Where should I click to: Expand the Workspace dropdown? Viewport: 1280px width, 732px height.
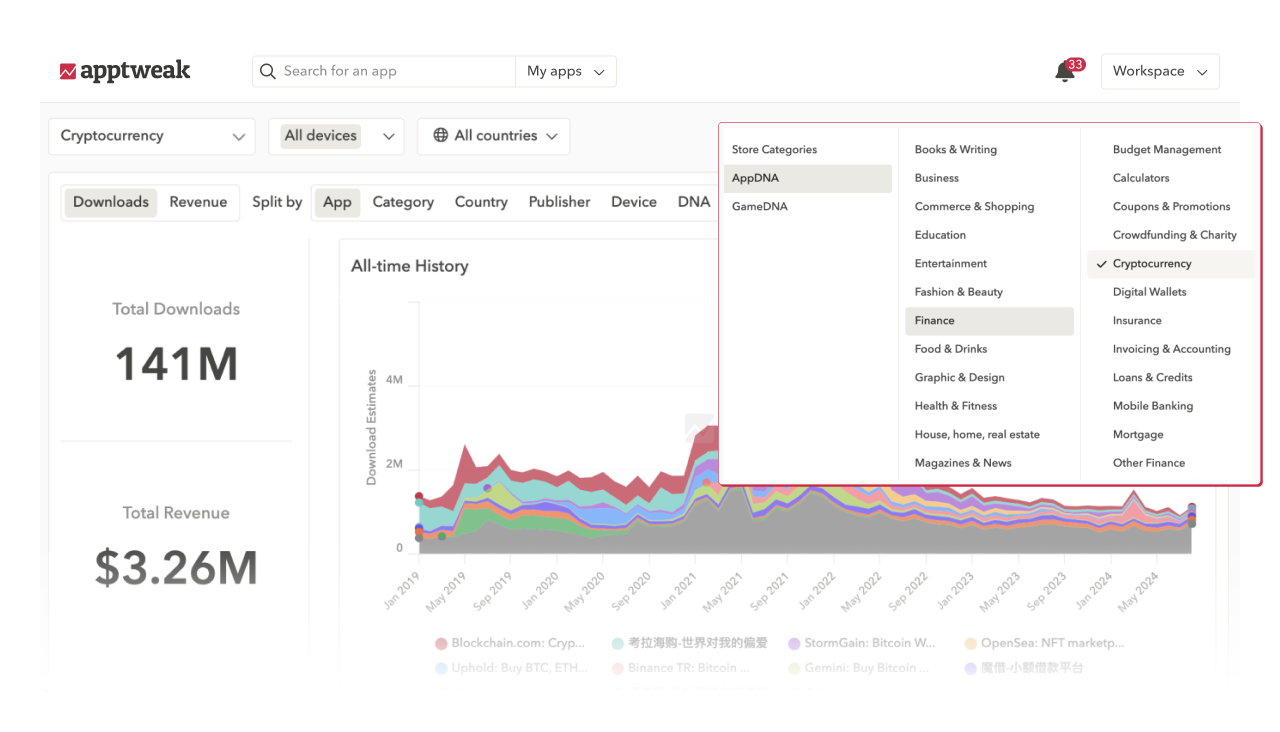pos(1160,71)
